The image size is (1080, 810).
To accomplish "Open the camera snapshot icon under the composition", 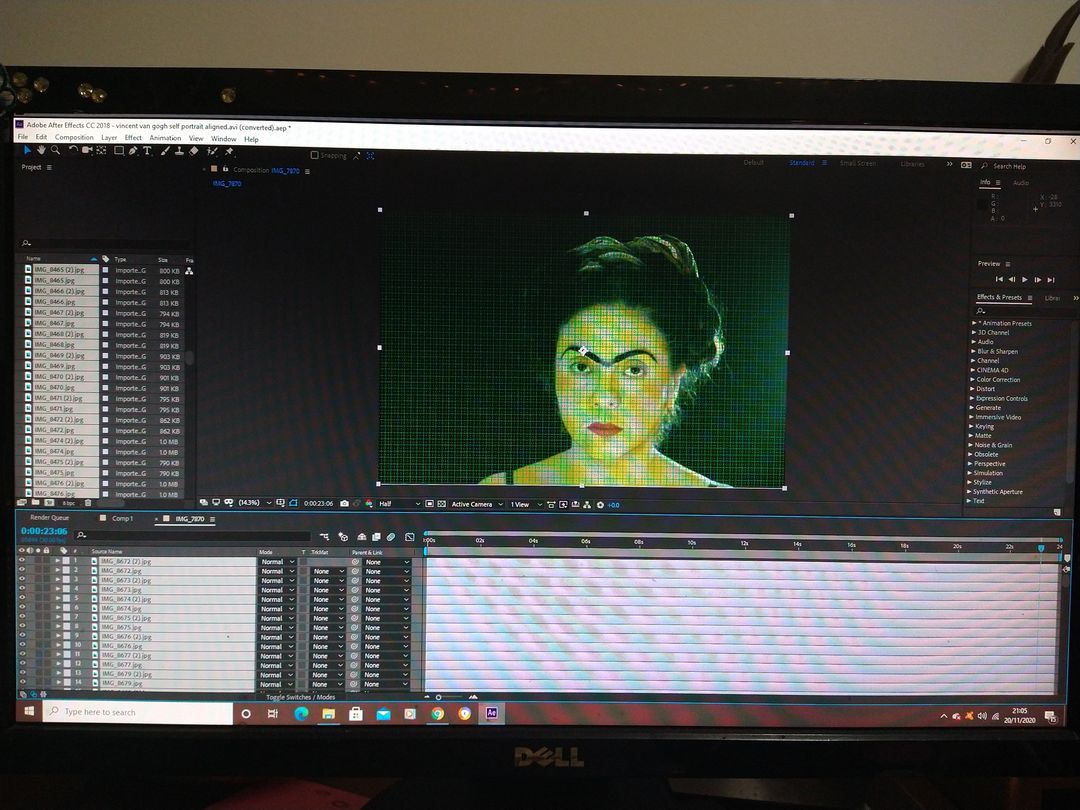I will point(344,504).
